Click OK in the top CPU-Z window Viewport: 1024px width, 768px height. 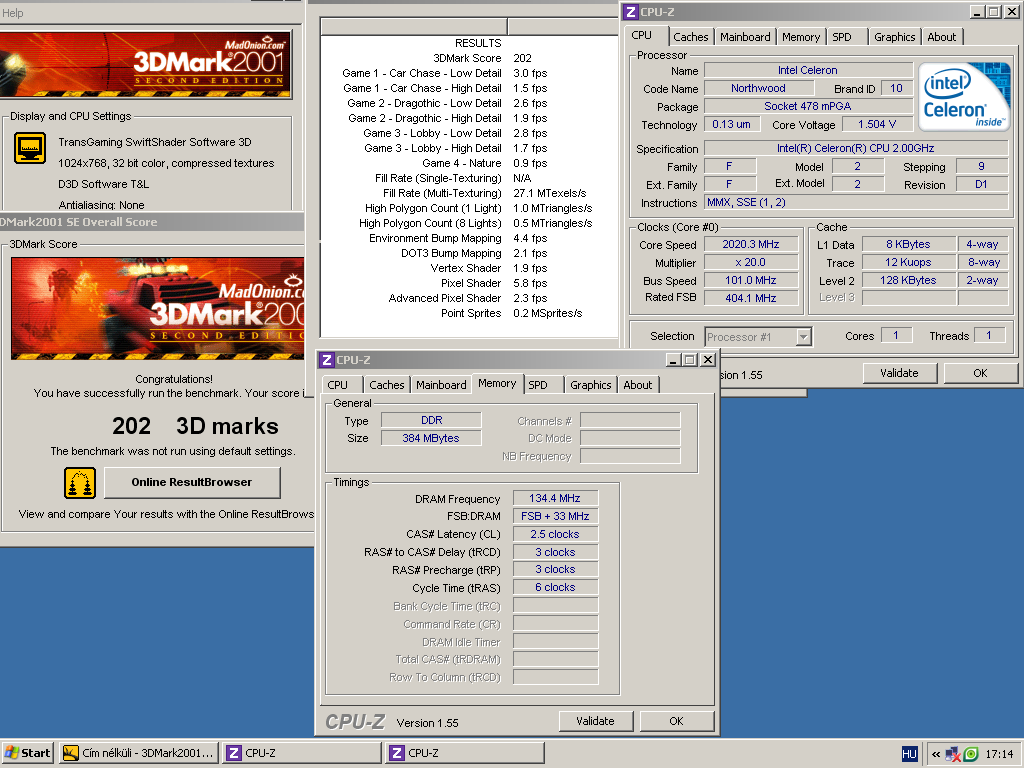980,373
